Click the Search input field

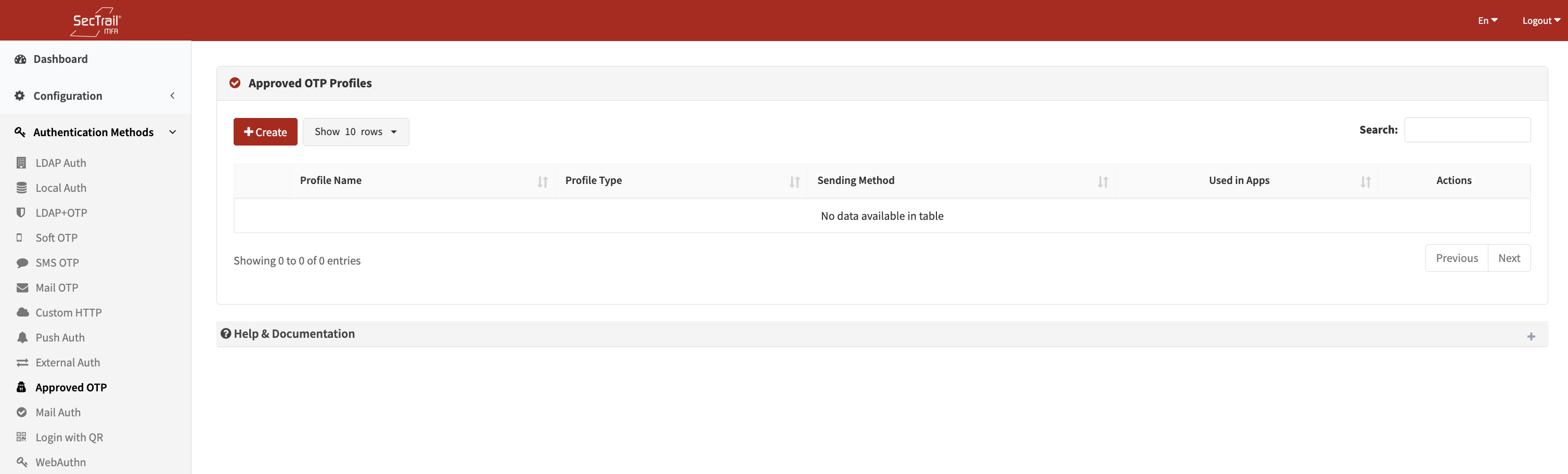tap(1467, 130)
